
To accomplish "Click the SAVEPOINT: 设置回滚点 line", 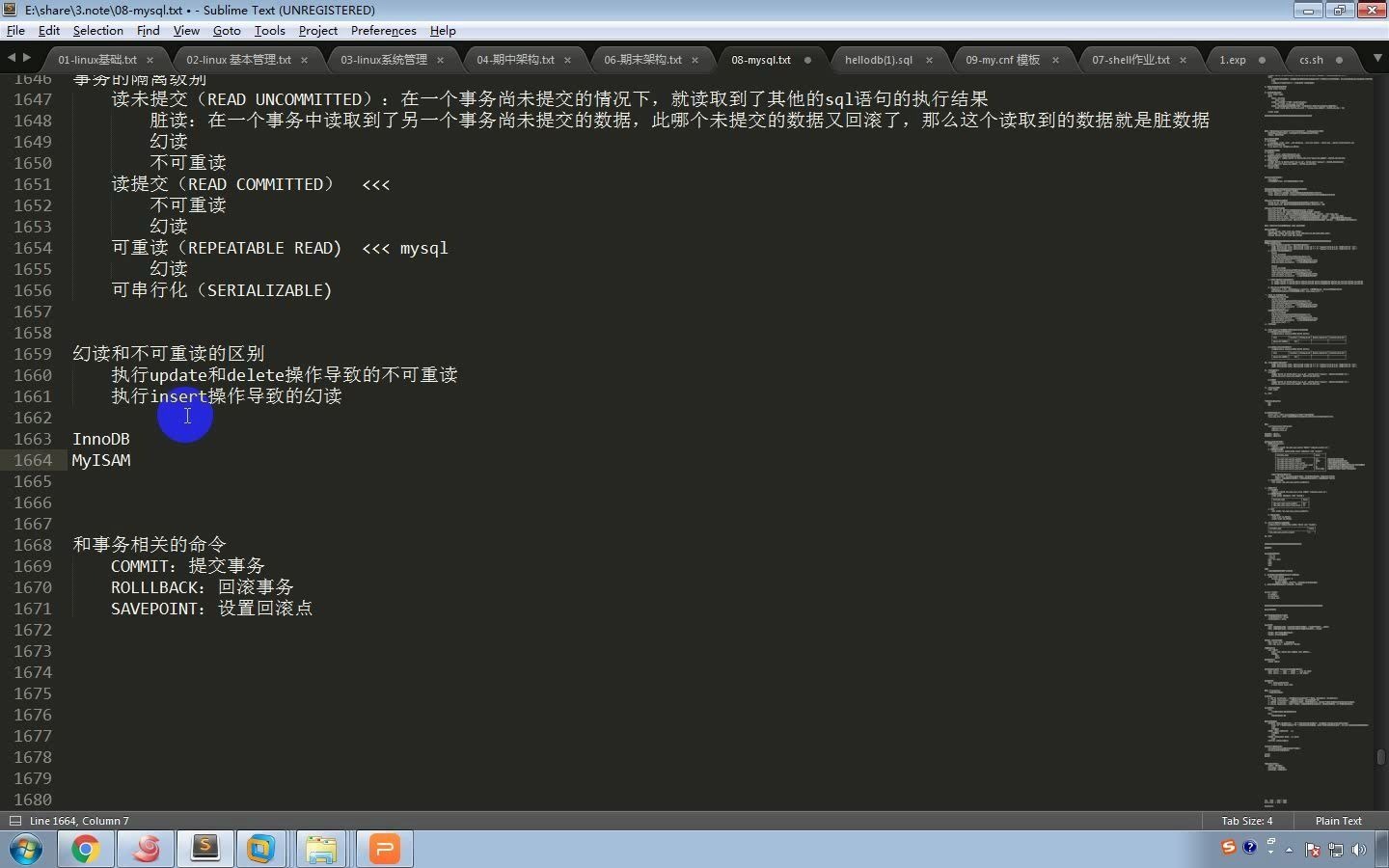I will (x=212, y=609).
